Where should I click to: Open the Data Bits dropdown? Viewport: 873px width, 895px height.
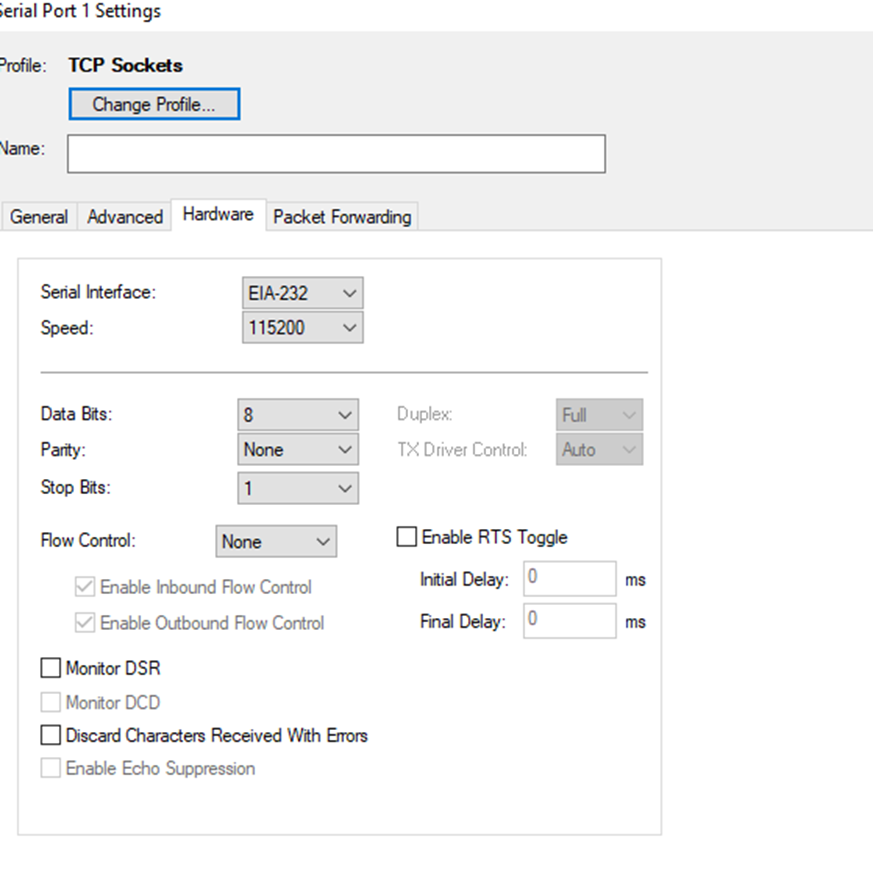click(298, 415)
